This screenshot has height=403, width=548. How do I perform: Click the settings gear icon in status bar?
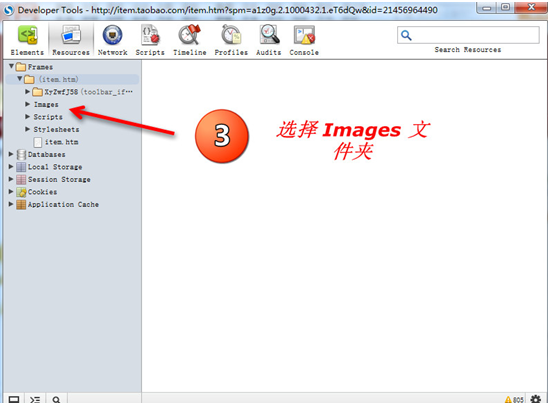point(535,399)
